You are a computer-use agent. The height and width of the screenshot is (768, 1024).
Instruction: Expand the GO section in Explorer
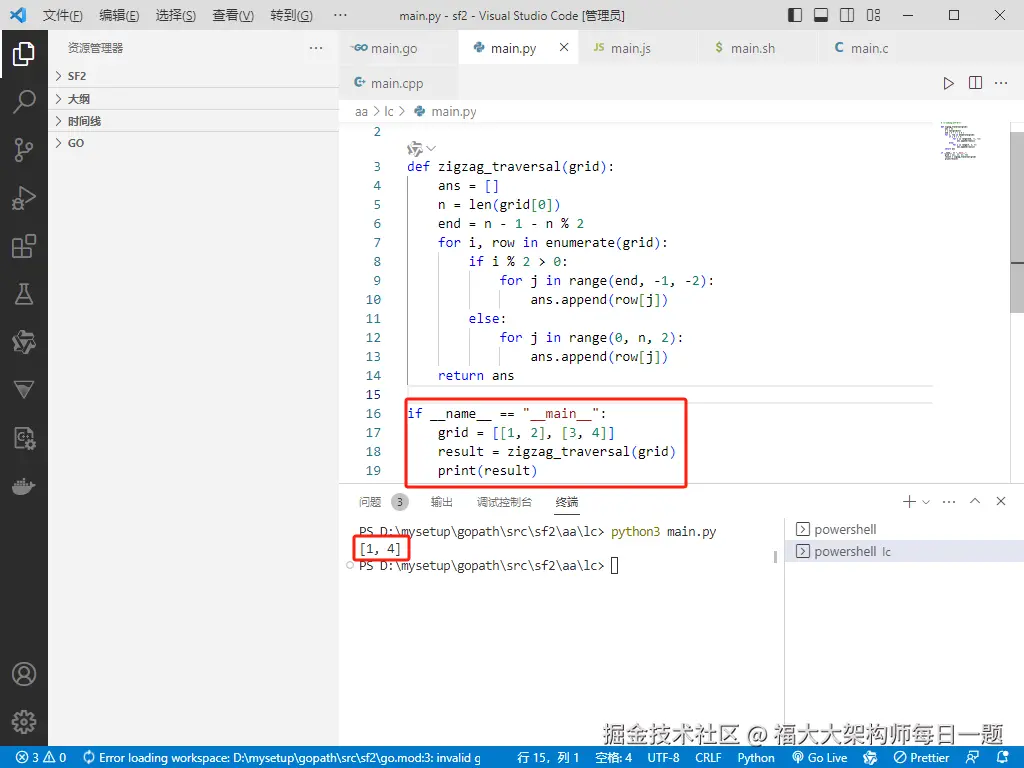[x=193, y=143]
